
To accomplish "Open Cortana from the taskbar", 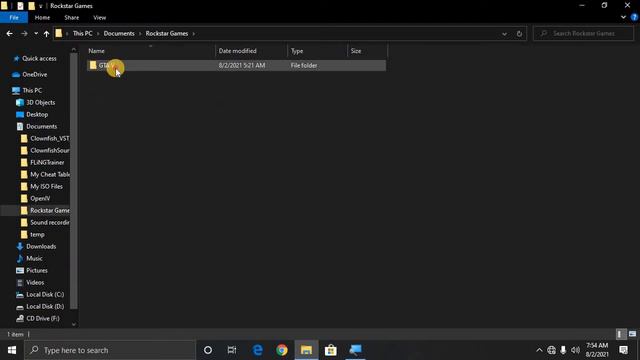I will click(x=208, y=350).
